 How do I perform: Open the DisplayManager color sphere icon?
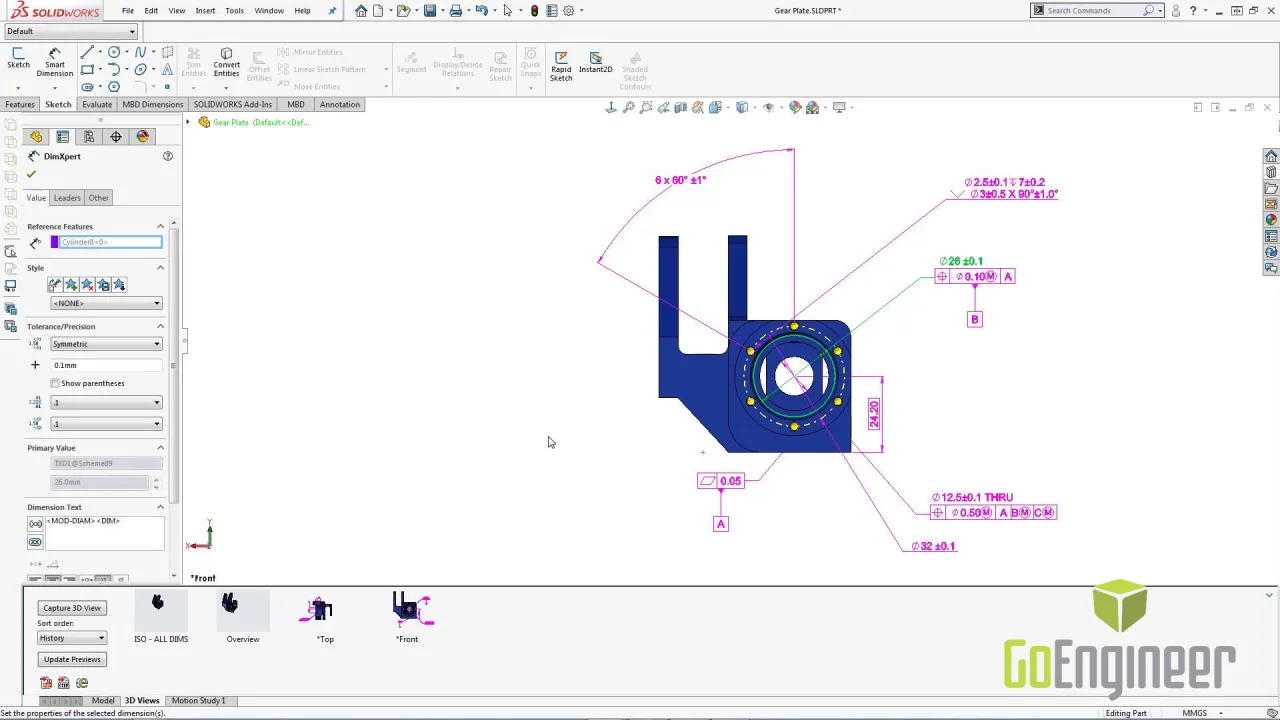coord(142,137)
